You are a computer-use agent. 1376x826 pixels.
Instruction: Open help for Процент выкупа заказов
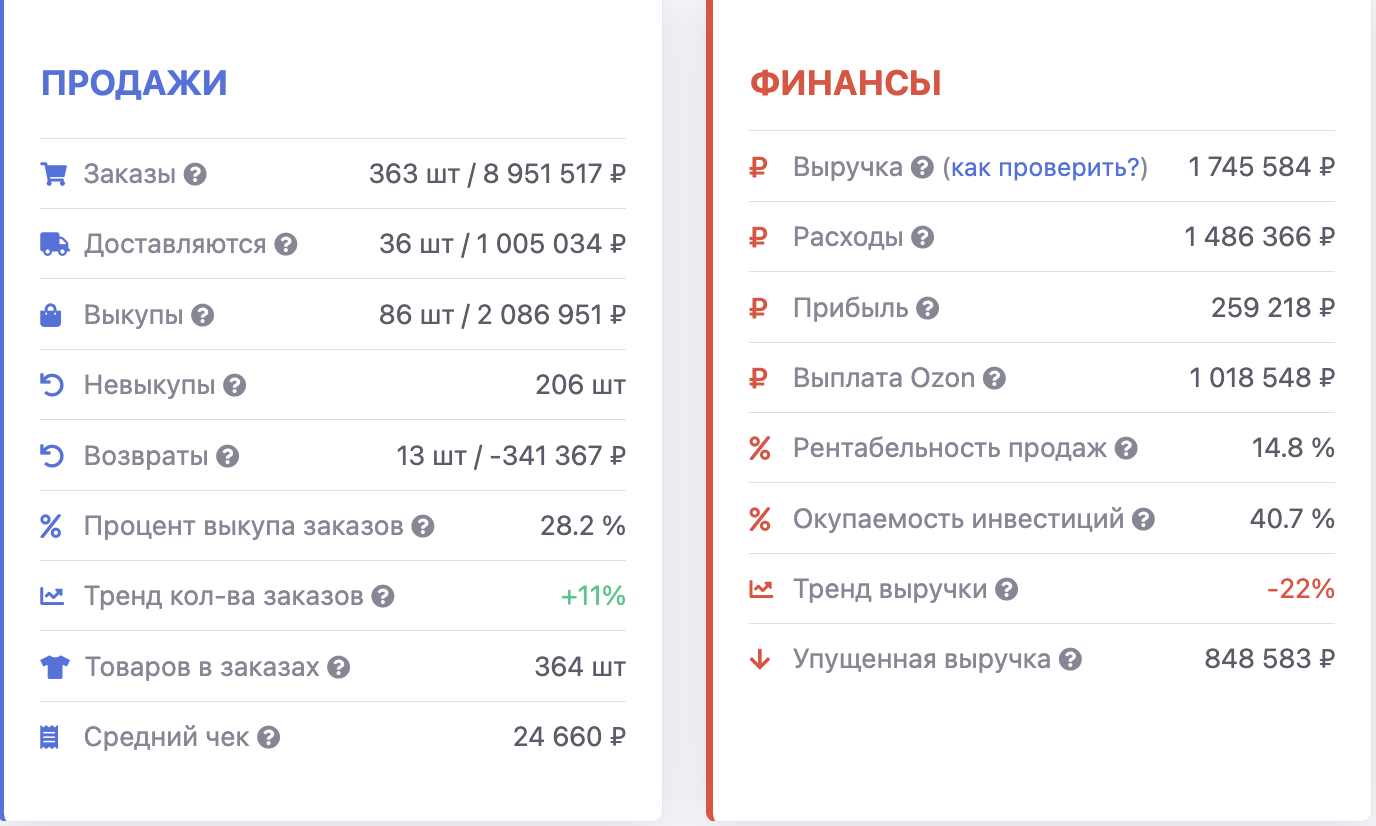423,527
